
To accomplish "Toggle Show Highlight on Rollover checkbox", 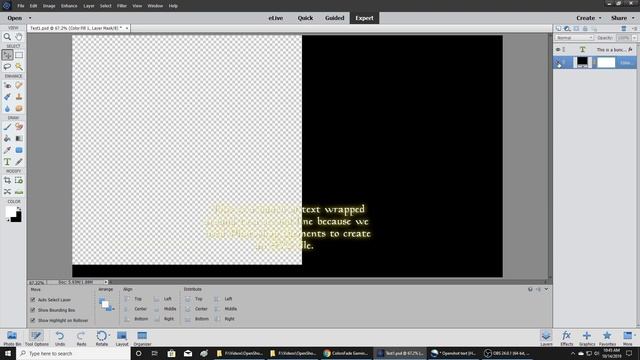I will [33, 320].
